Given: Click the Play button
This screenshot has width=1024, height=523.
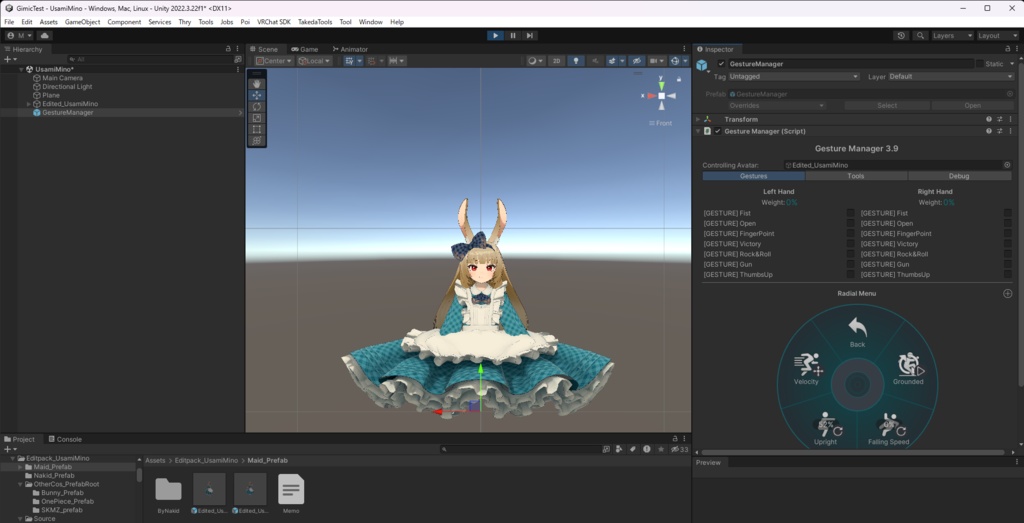Looking at the screenshot, I should click(496, 35).
